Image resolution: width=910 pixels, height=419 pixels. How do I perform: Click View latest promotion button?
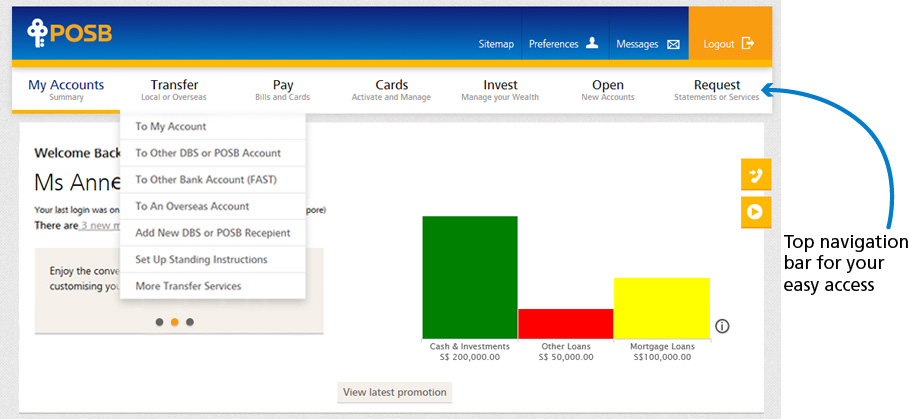pyautogui.click(x=394, y=392)
